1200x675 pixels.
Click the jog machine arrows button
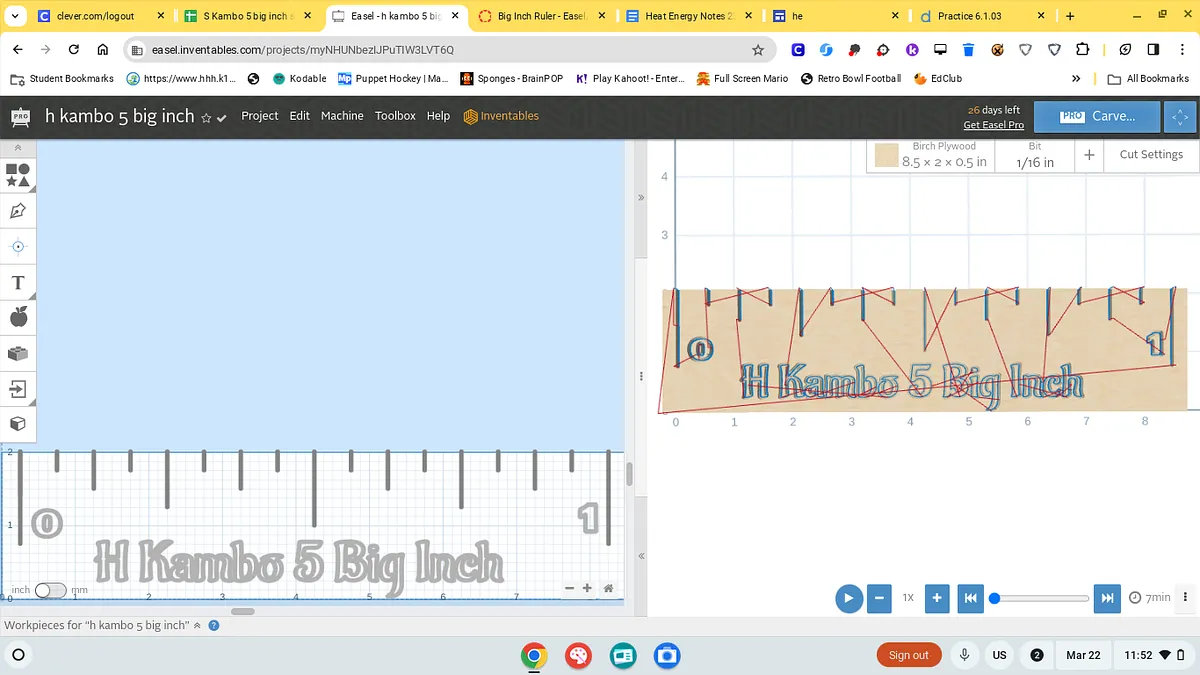1181,117
